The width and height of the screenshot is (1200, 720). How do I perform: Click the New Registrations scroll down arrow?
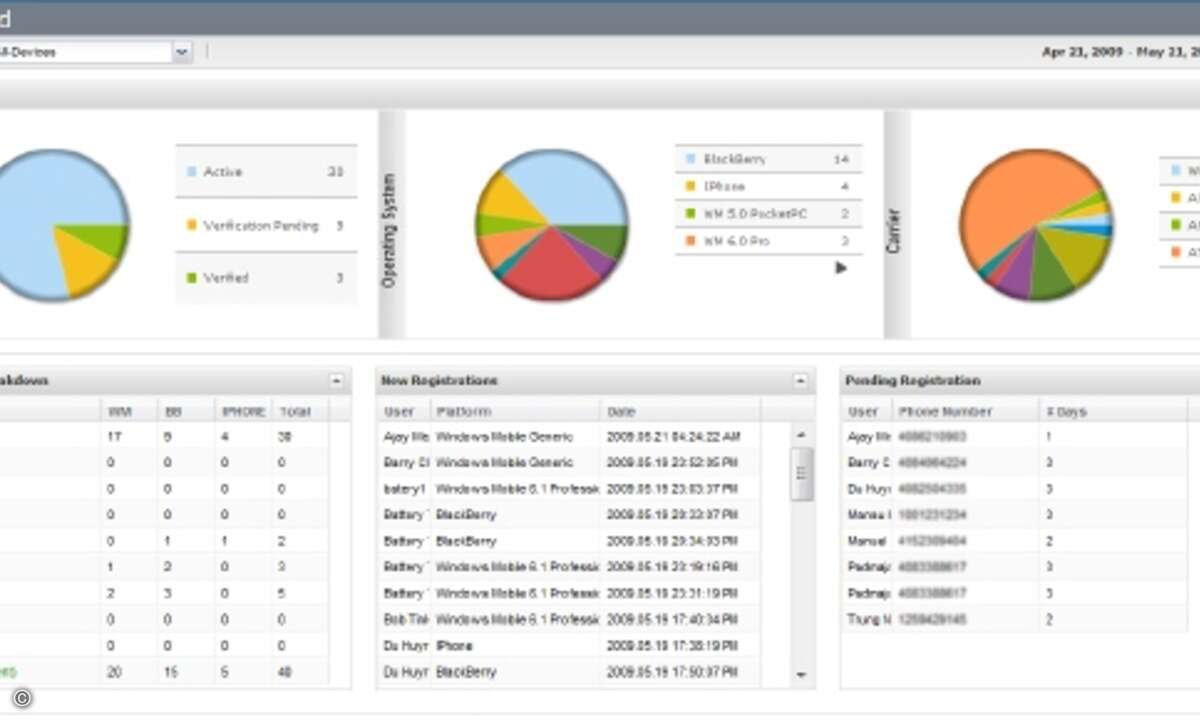800,675
